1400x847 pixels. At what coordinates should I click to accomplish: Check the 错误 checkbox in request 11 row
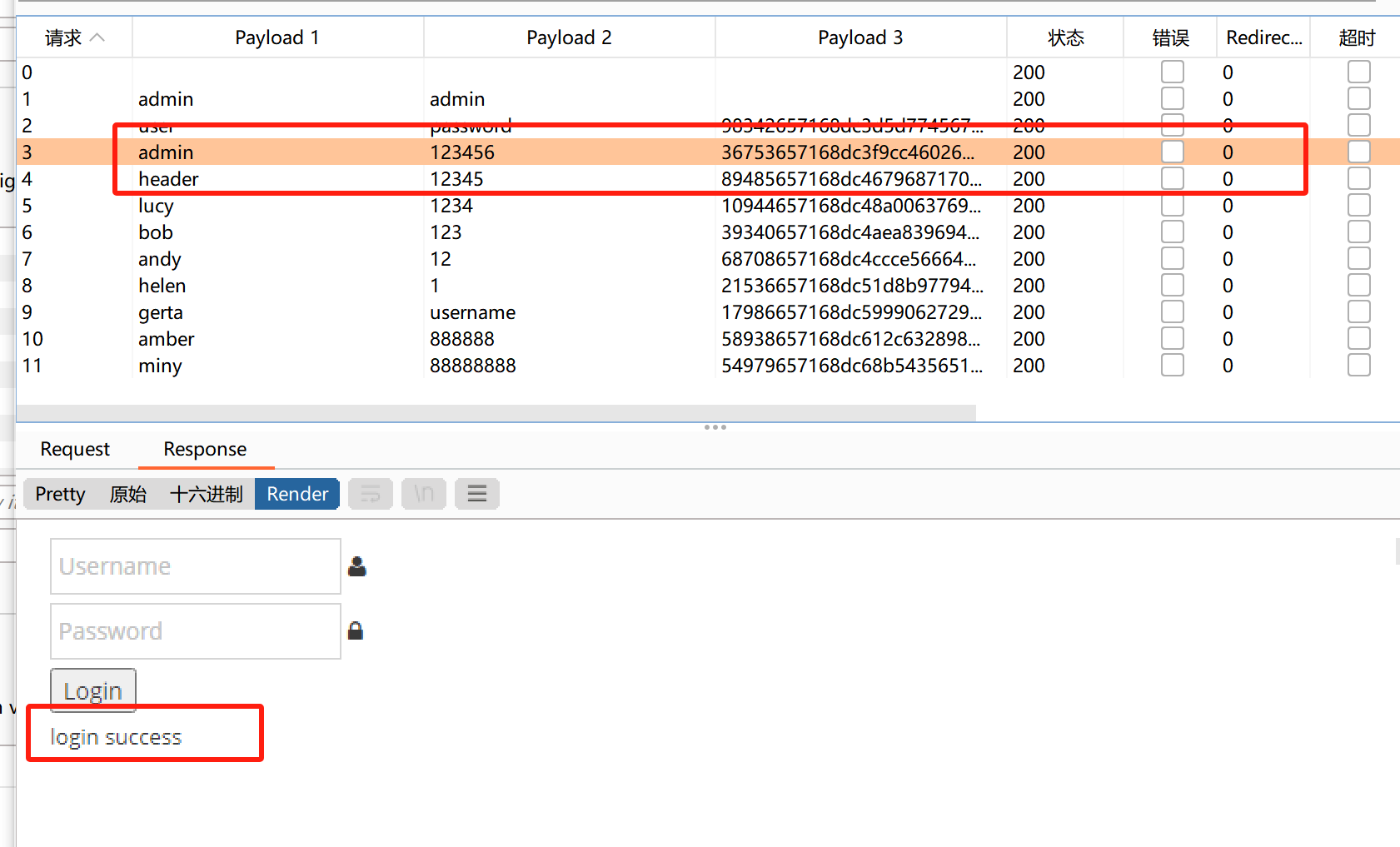point(1172,366)
